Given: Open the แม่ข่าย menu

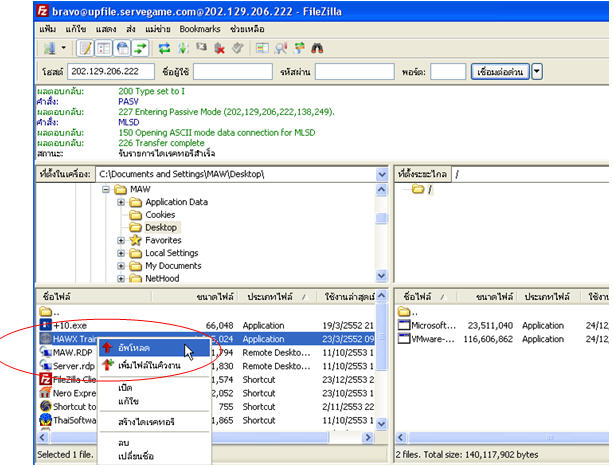Looking at the screenshot, I should (x=158, y=29).
